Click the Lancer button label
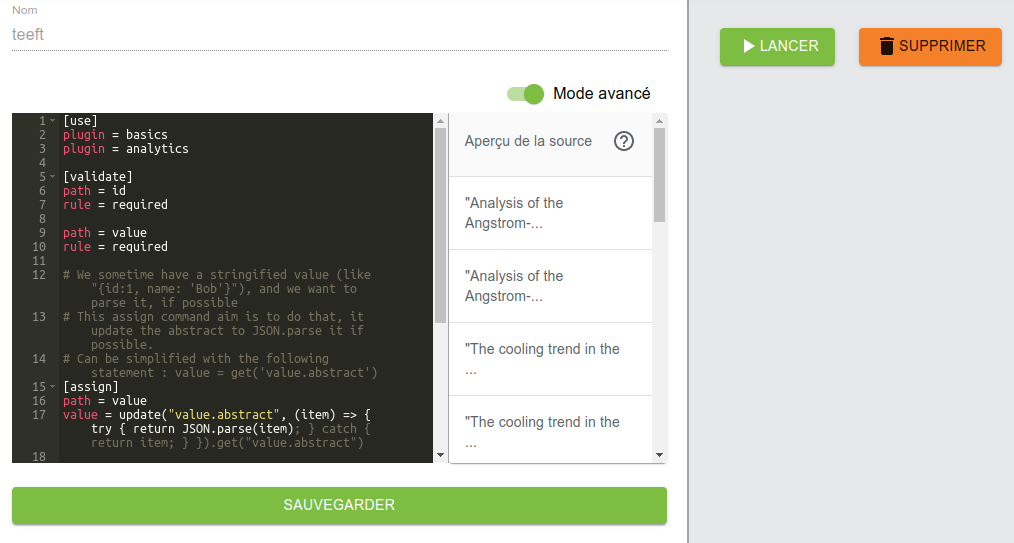This screenshot has width=1014, height=543. pos(788,46)
